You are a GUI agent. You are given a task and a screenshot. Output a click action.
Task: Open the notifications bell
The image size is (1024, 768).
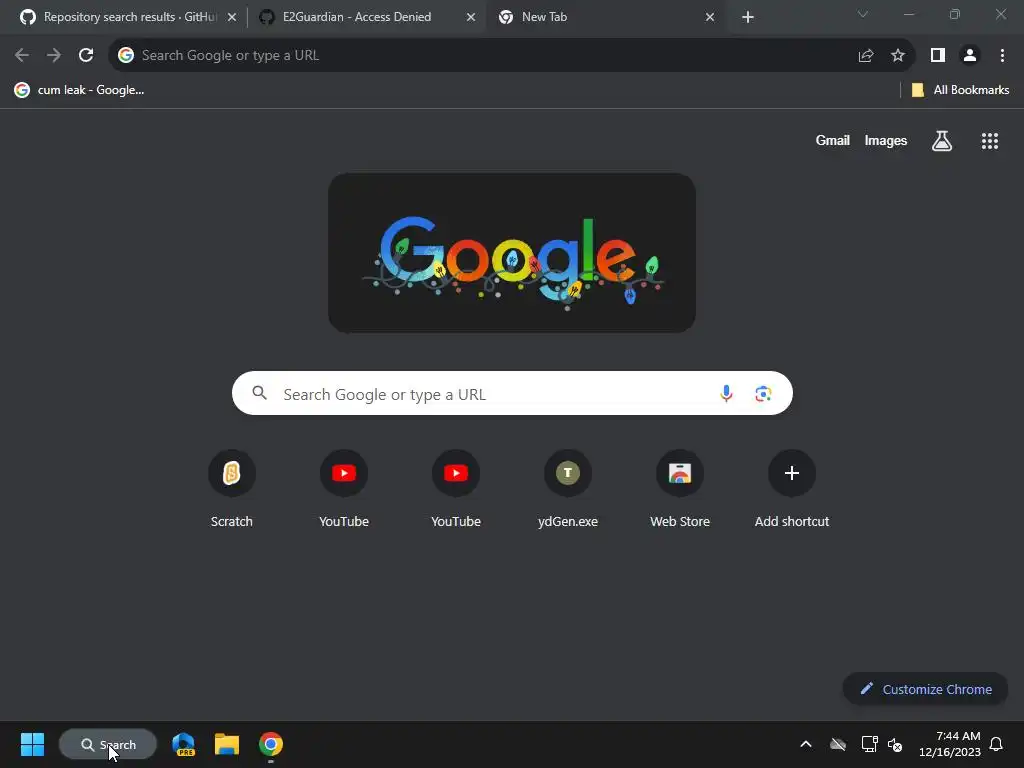[x=996, y=744]
